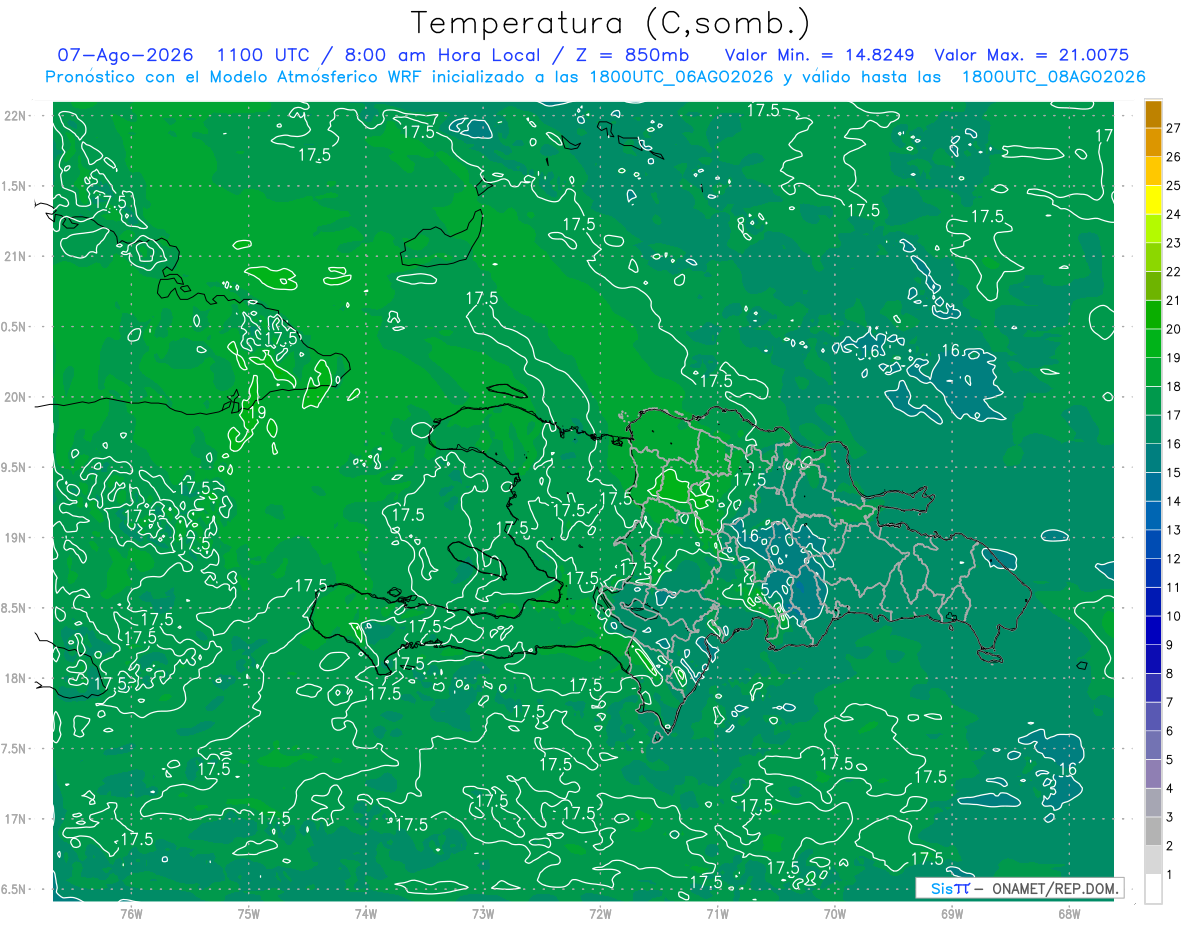Screen dimensions: 1200x927
Task: Click the '9.5N' latitude label
Action: click(x=13, y=467)
